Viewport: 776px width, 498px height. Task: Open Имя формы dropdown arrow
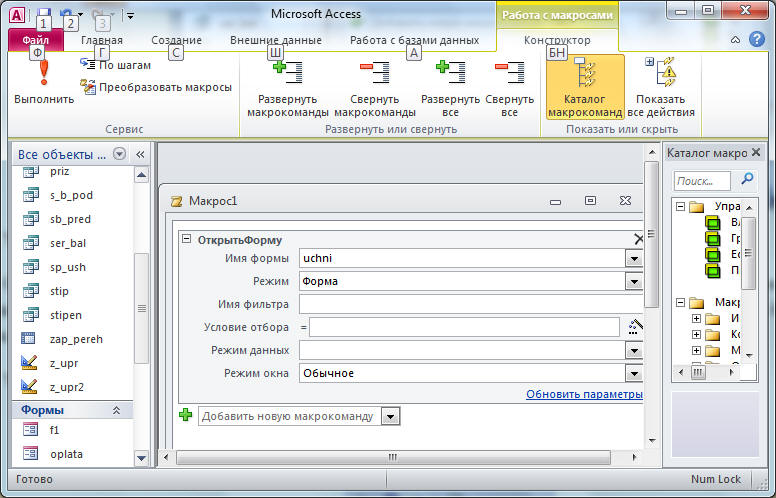pyautogui.click(x=634, y=258)
